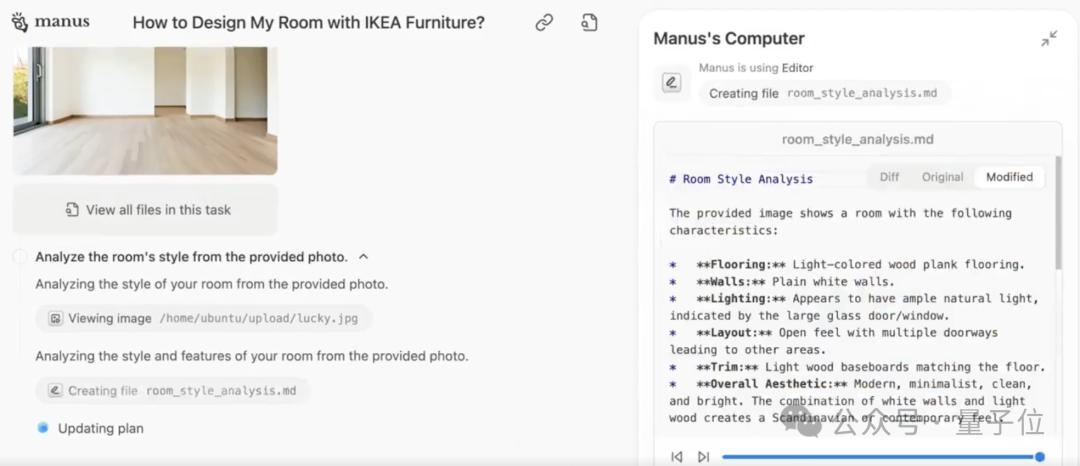Select the Modified view option
The height and width of the screenshot is (466, 1080).
click(x=1009, y=177)
